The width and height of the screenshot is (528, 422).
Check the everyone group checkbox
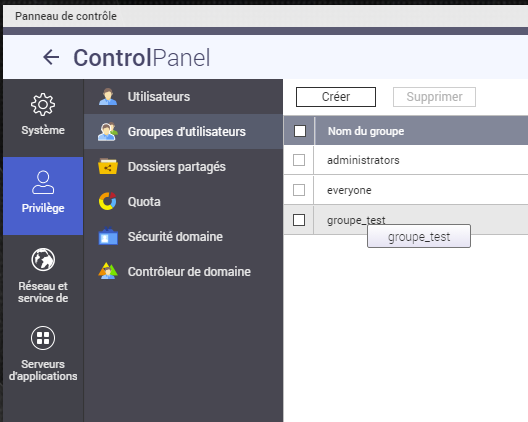(x=299, y=190)
